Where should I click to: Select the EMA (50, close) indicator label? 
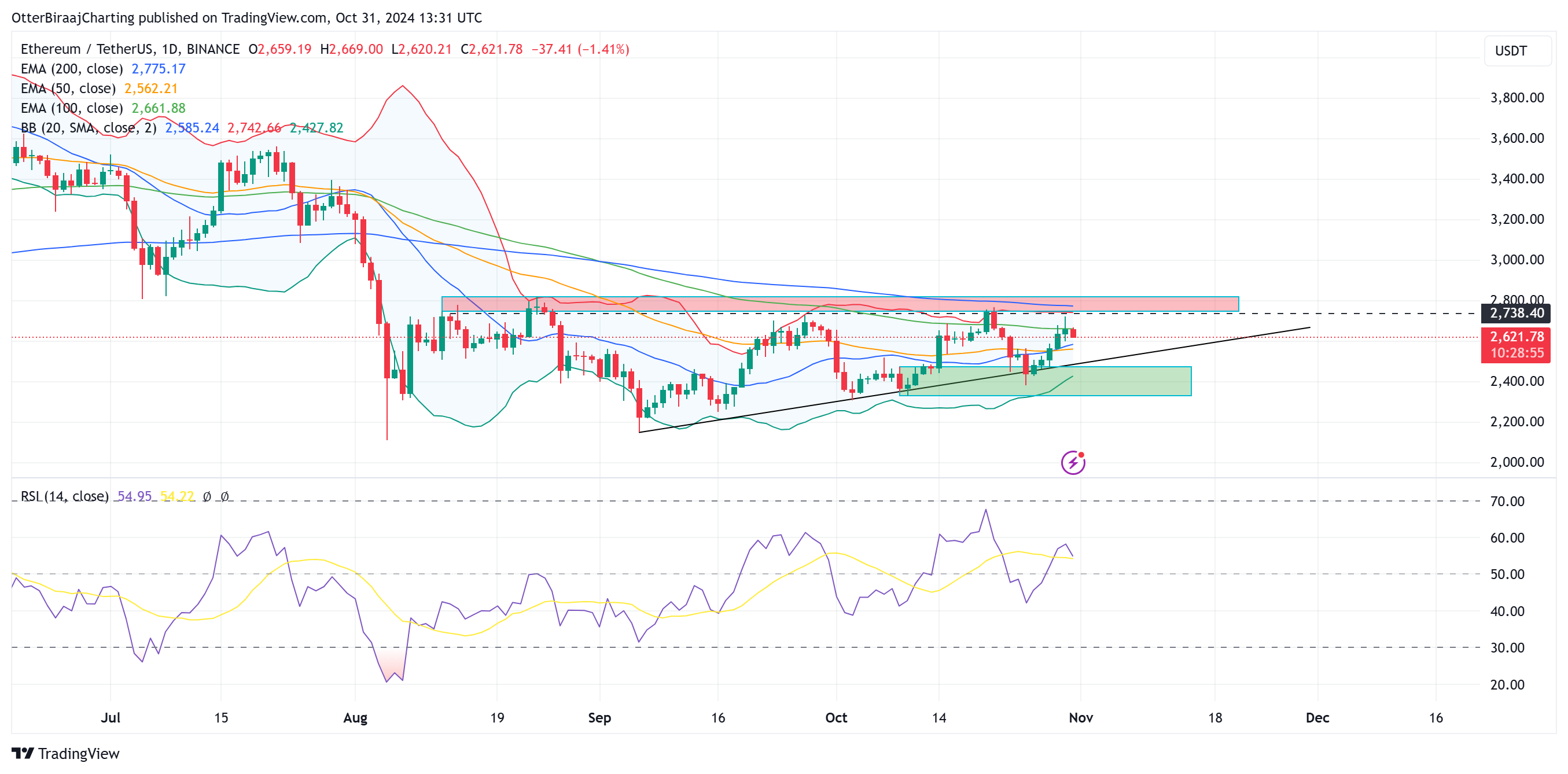68,89
